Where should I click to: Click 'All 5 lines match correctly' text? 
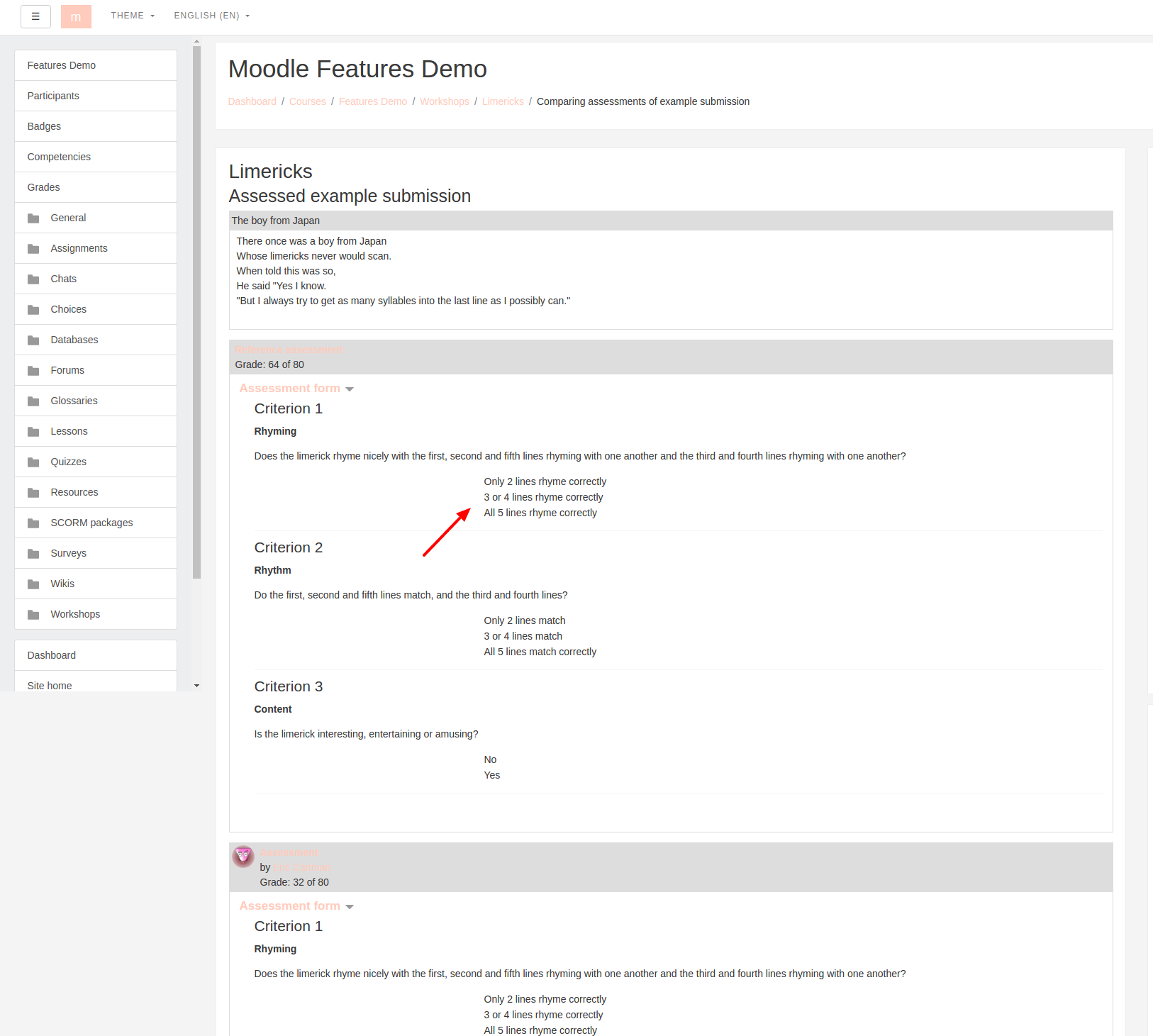[540, 652]
